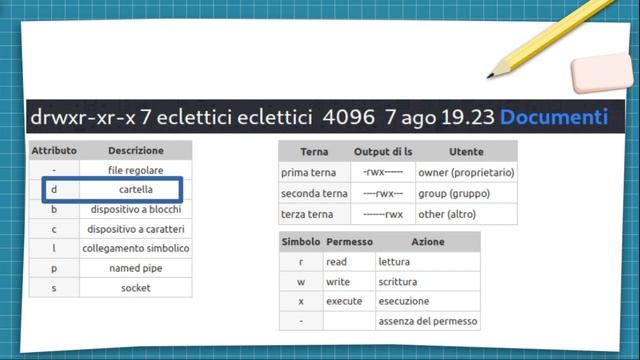Click 'other (altro)' cell
This screenshot has height=360, width=640.
(466, 214)
